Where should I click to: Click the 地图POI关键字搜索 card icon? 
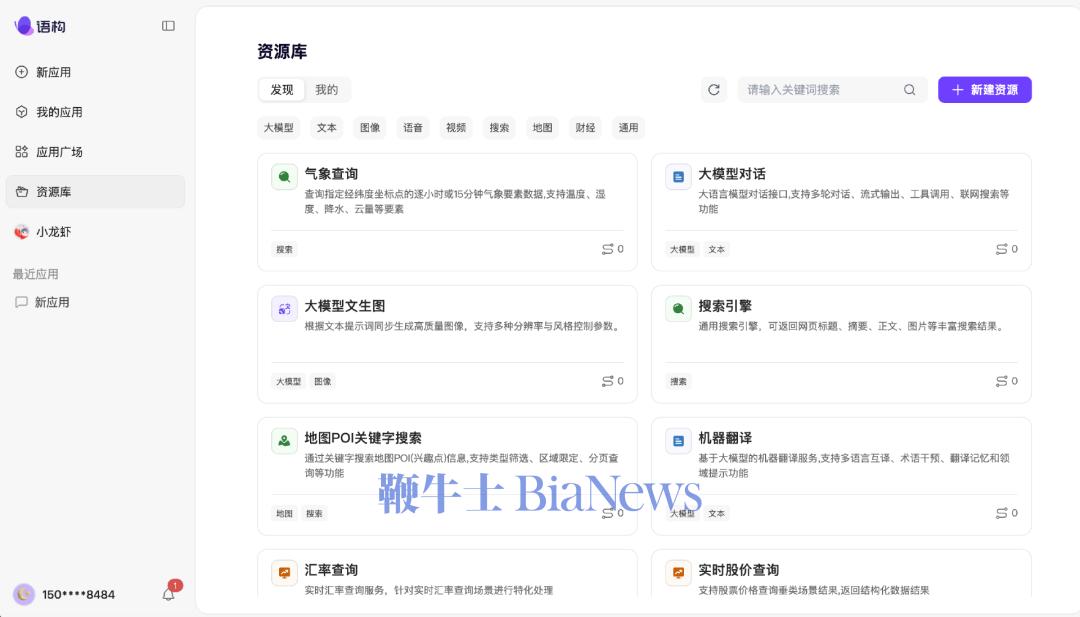point(284,441)
